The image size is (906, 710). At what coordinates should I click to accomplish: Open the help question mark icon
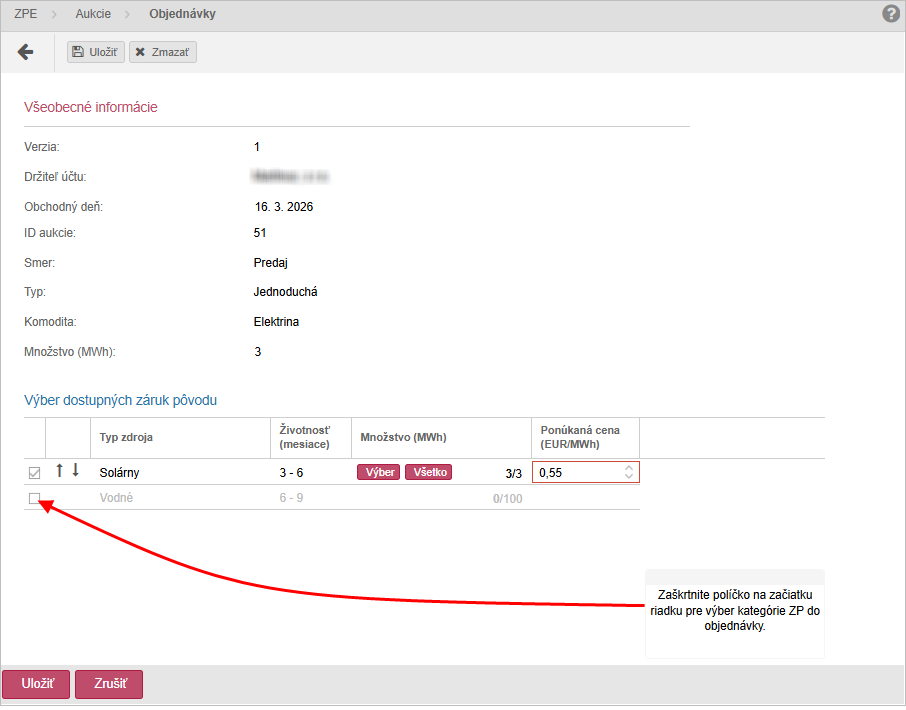pyautogui.click(x=891, y=14)
